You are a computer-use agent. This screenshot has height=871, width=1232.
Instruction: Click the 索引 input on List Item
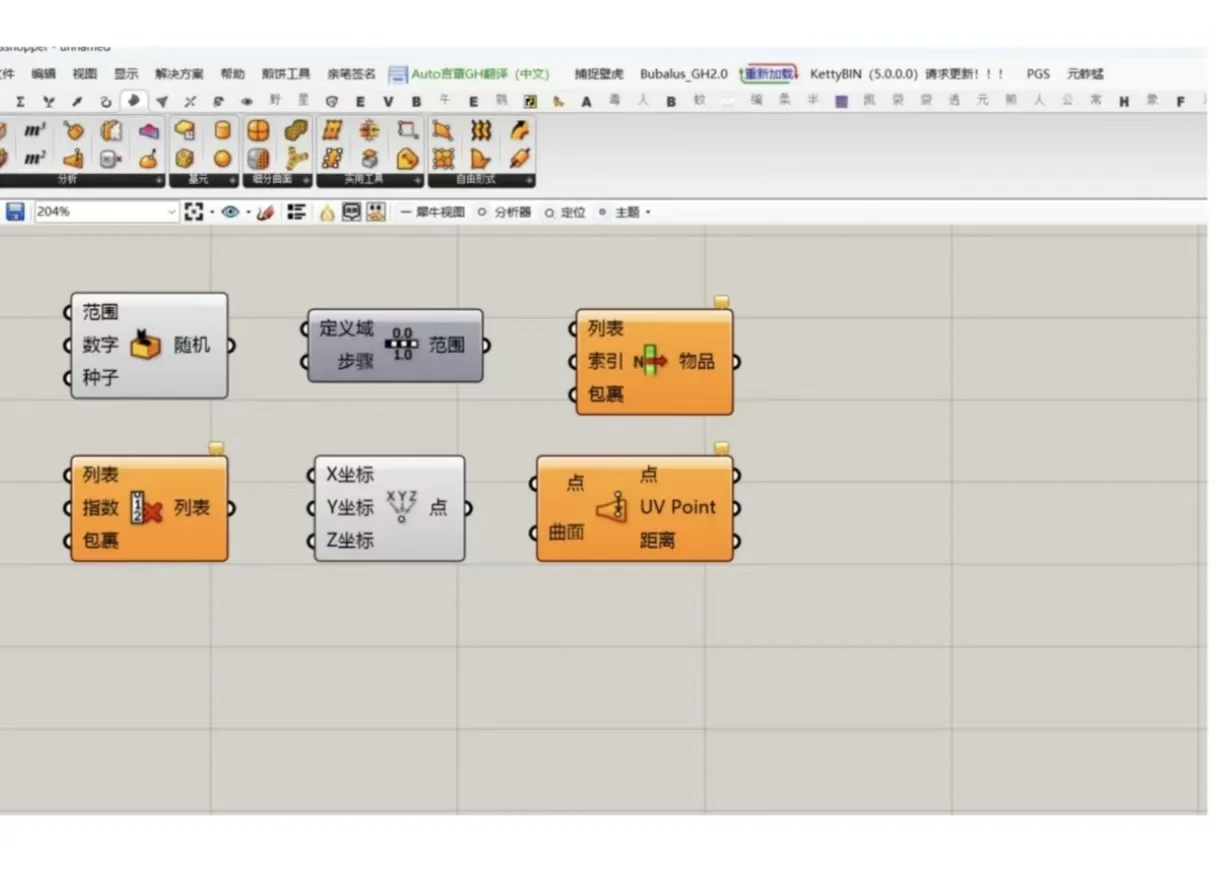coord(605,361)
